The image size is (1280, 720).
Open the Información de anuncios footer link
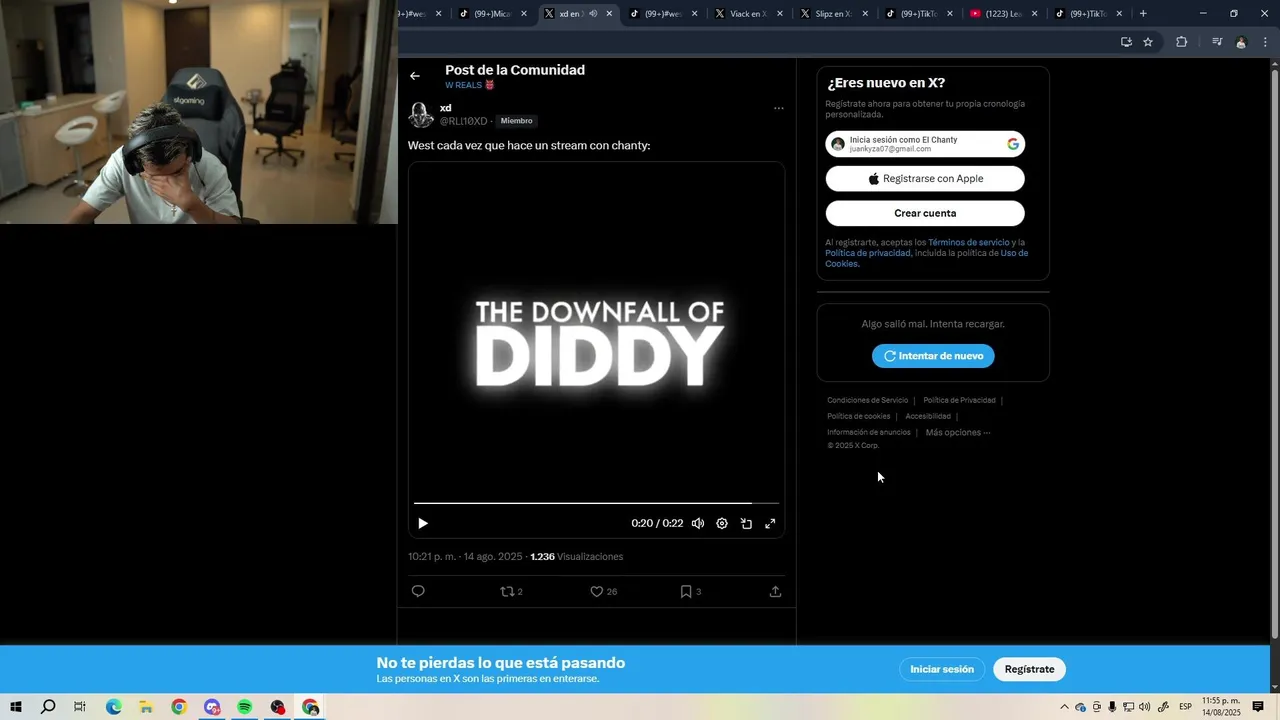point(868,432)
